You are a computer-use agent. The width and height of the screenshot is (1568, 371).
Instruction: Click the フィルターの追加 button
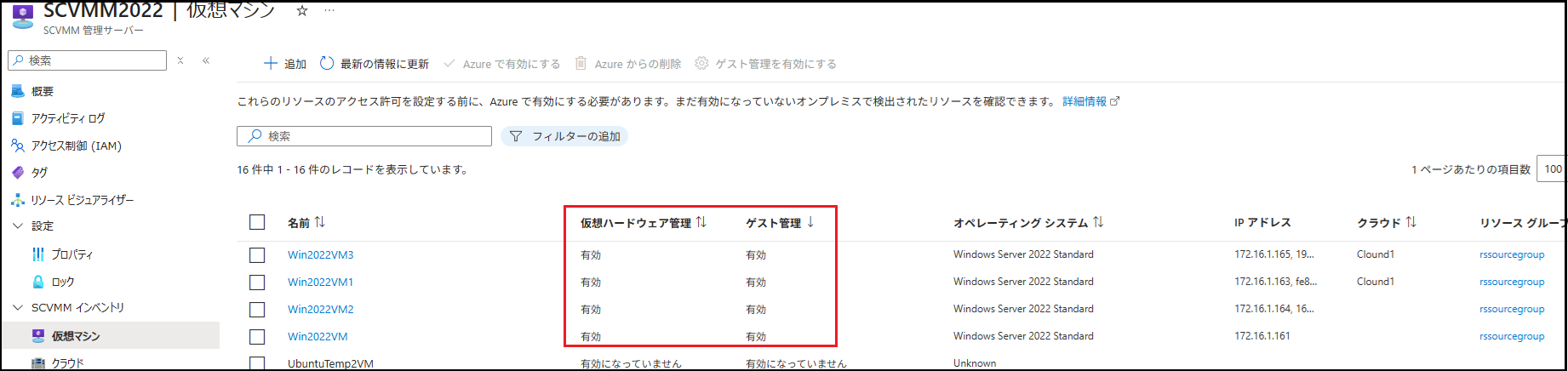coord(565,136)
